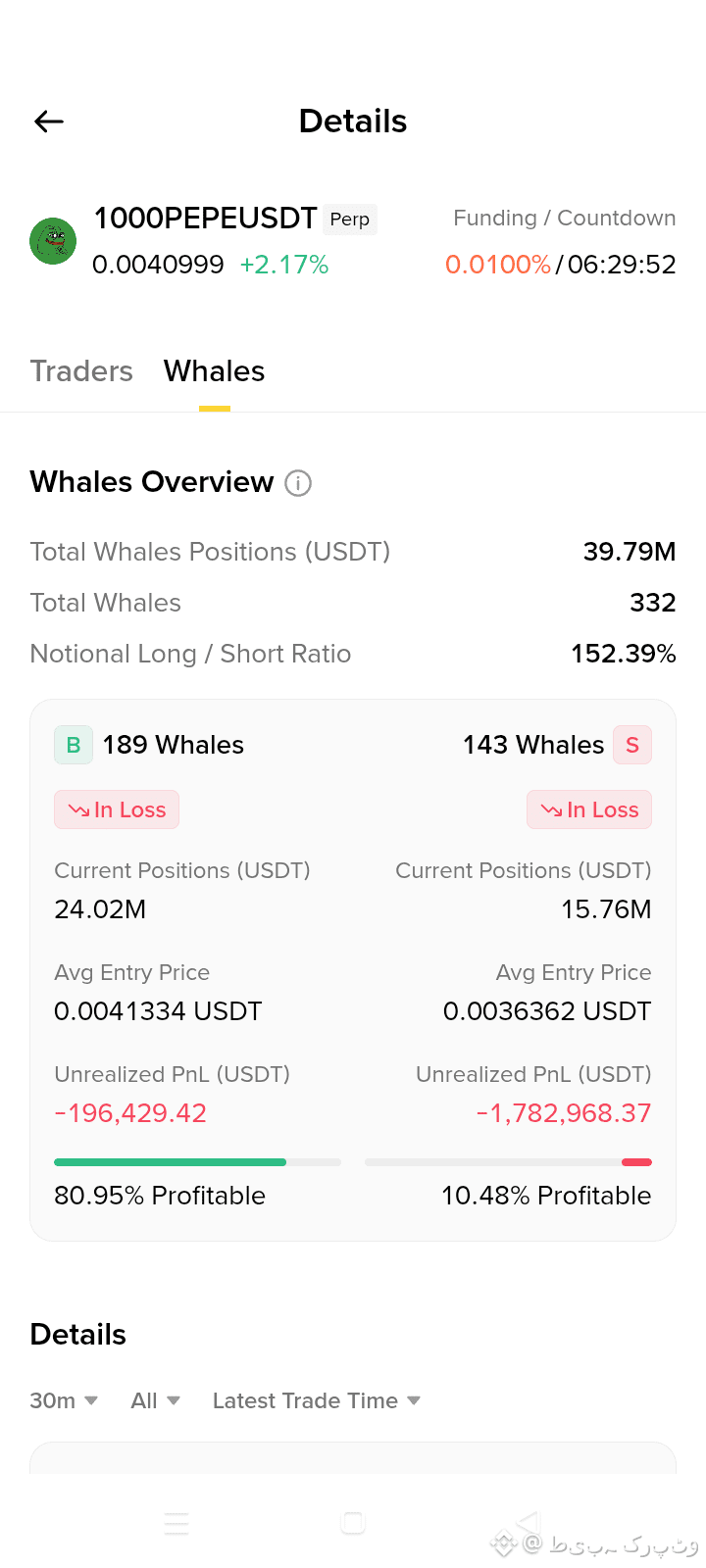Switch to the Traders tab
The width and height of the screenshot is (706, 1568).
(x=81, y=371)
